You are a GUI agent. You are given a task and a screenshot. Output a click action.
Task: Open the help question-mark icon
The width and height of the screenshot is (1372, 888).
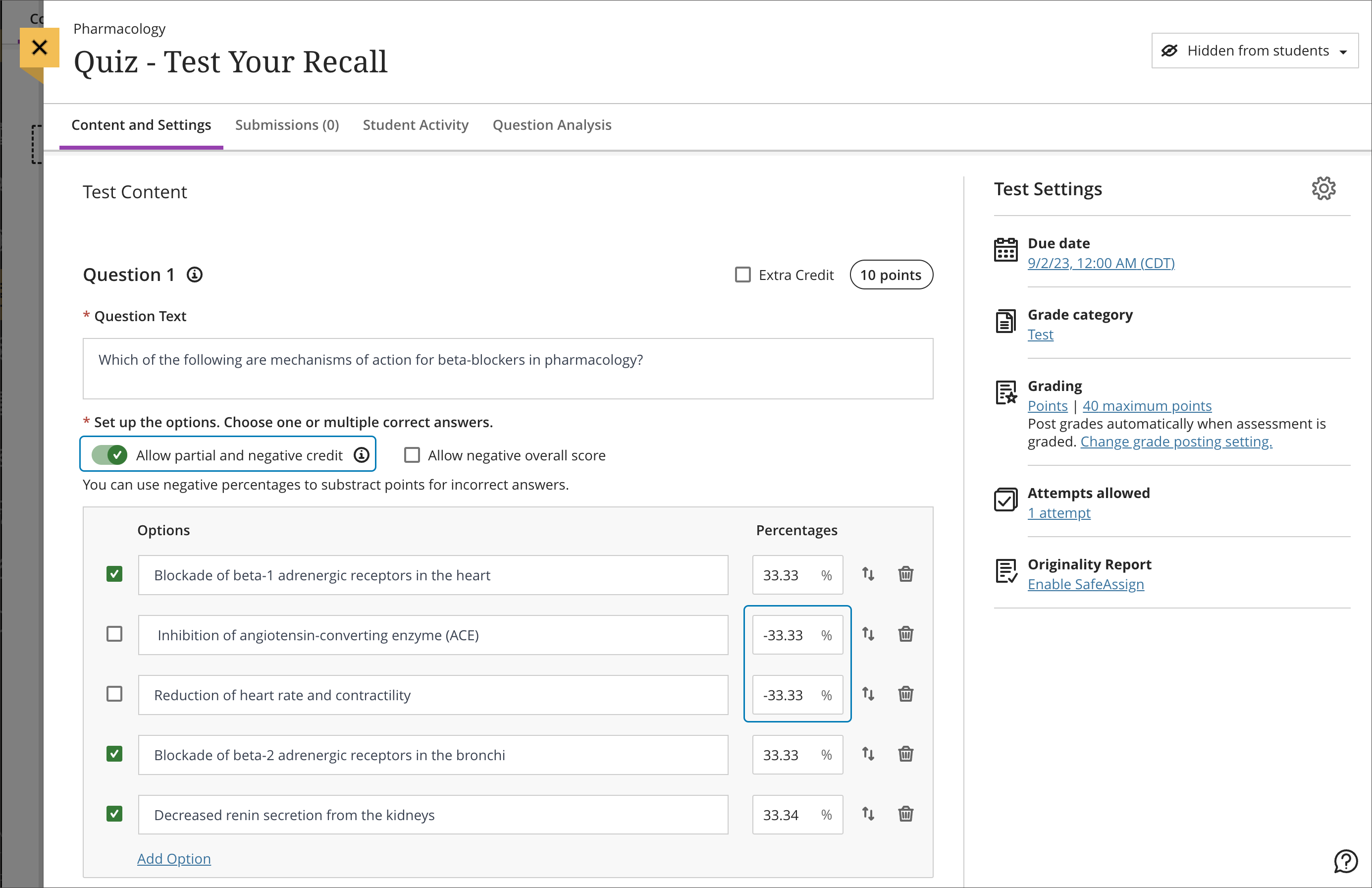pos(1345,861)
